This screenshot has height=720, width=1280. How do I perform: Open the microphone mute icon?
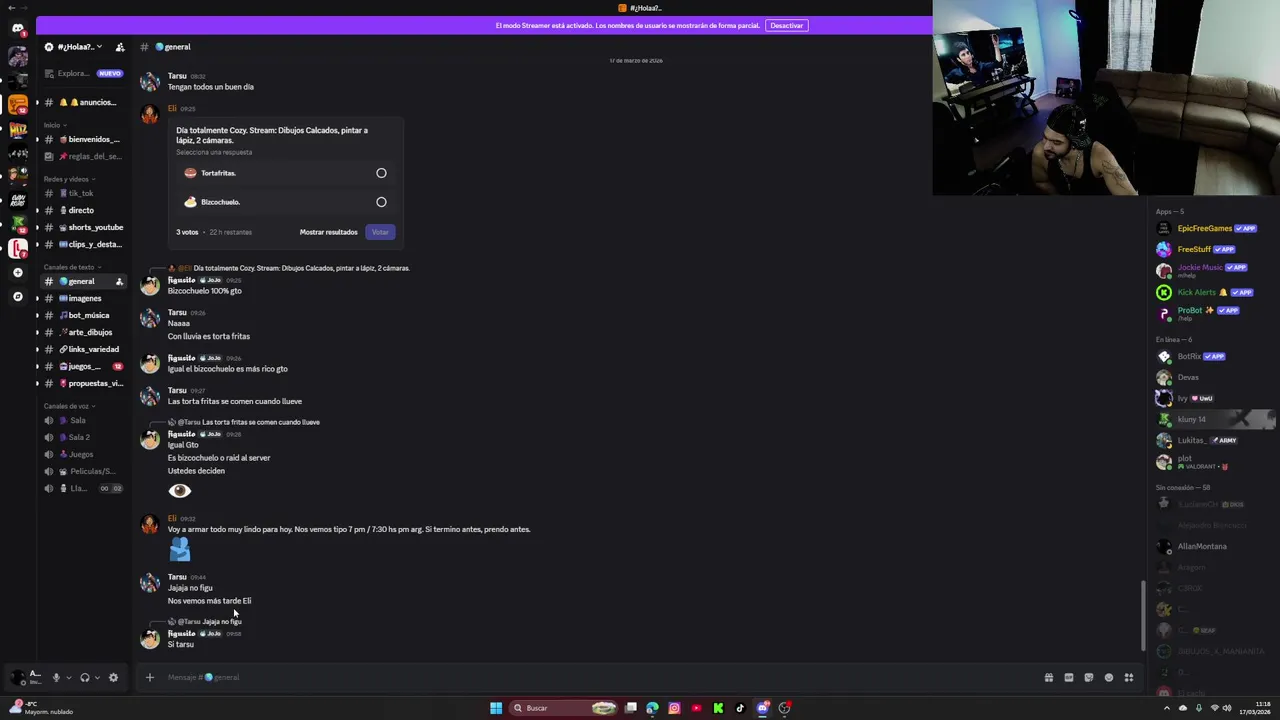[x=56, y=678]
